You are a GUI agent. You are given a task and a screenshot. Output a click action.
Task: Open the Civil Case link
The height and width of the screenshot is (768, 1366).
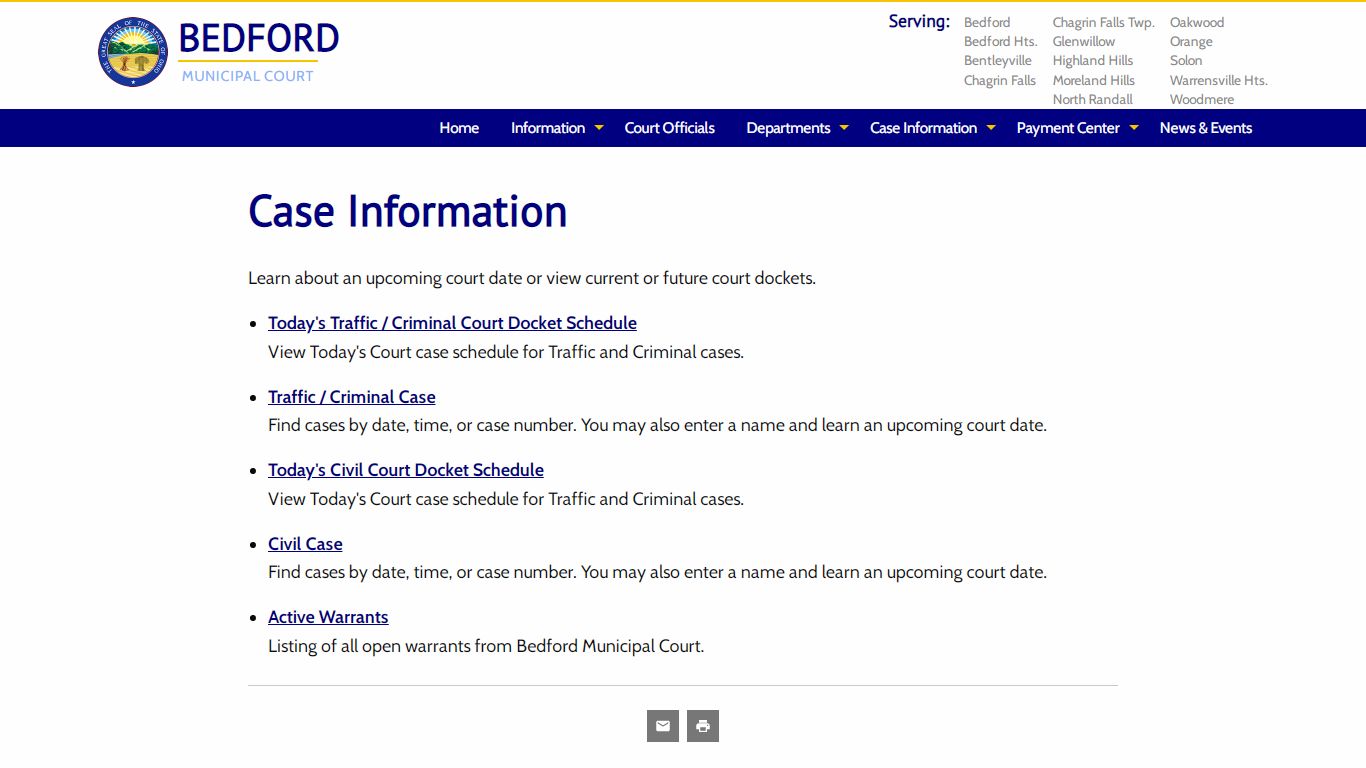305,544
